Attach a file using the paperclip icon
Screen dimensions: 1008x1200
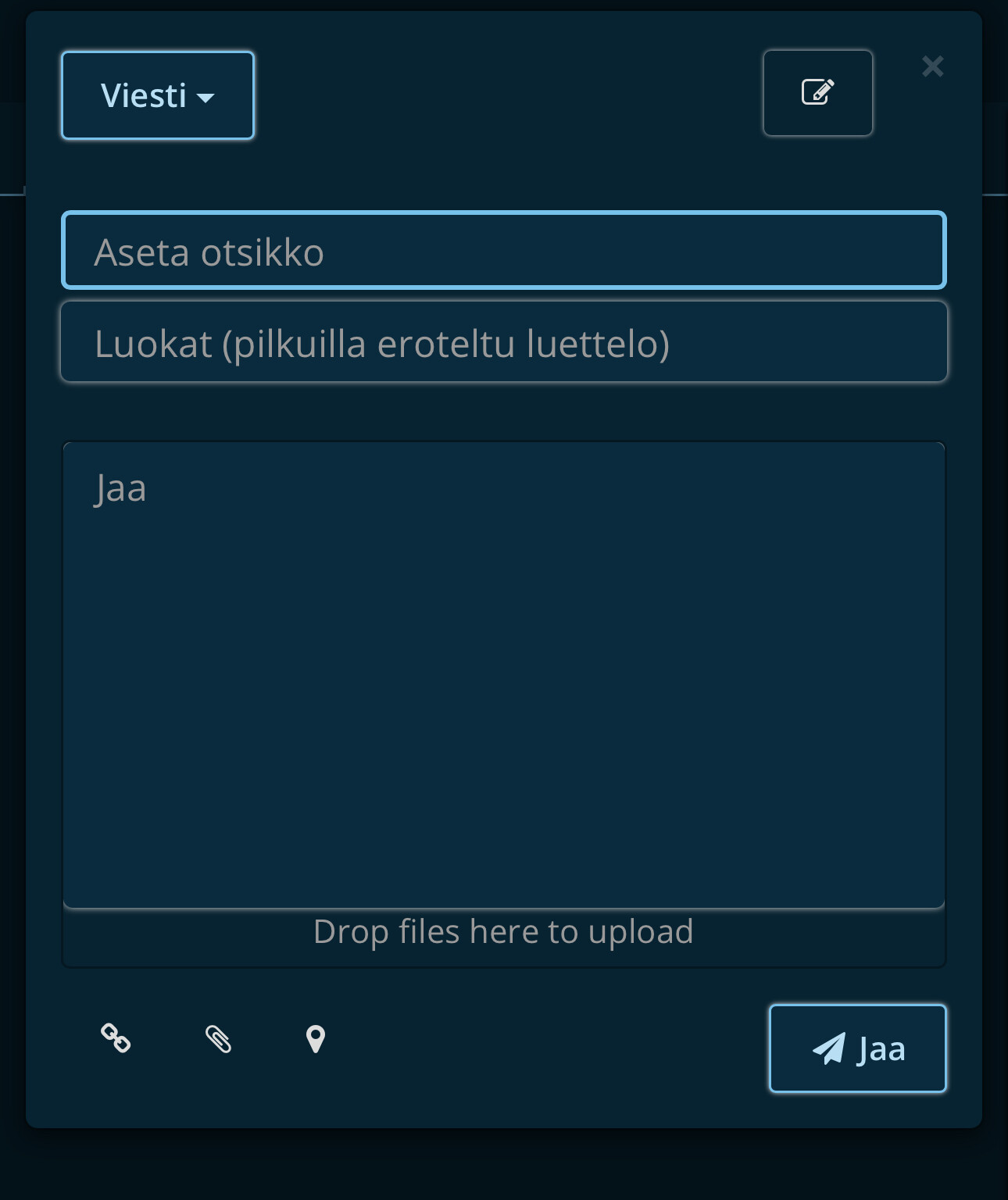[x=218, y=1039]
